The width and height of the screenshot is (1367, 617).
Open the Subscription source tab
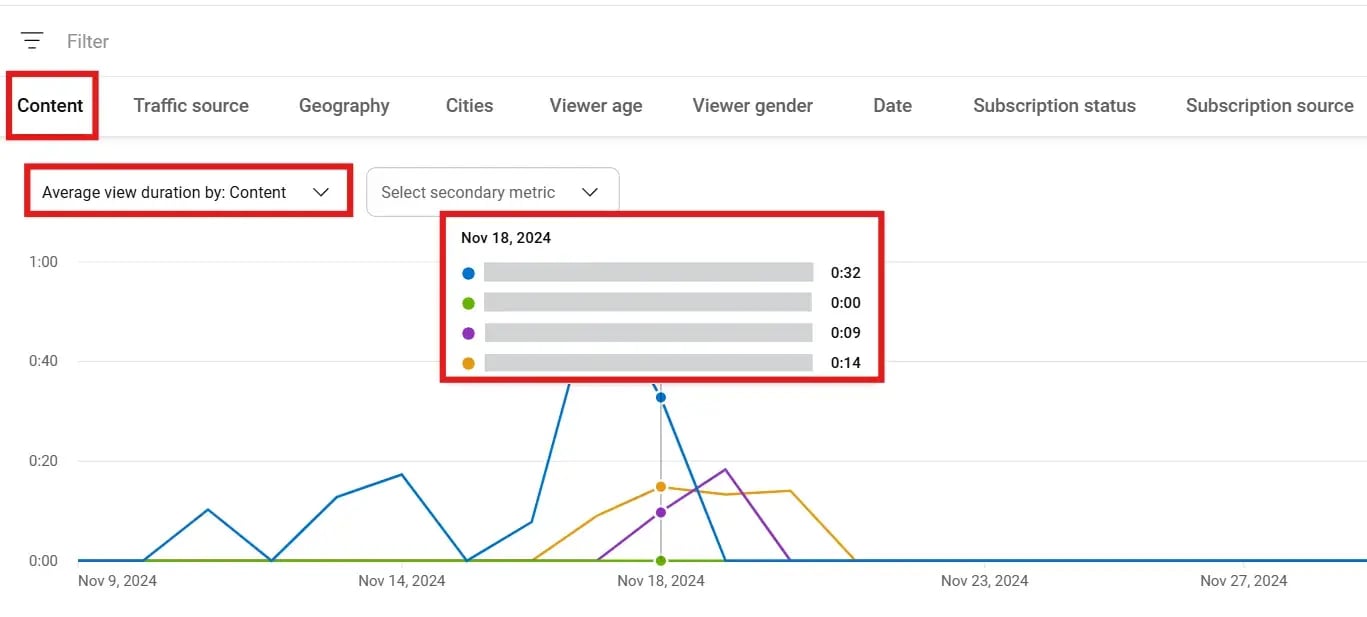[1269, 106]
